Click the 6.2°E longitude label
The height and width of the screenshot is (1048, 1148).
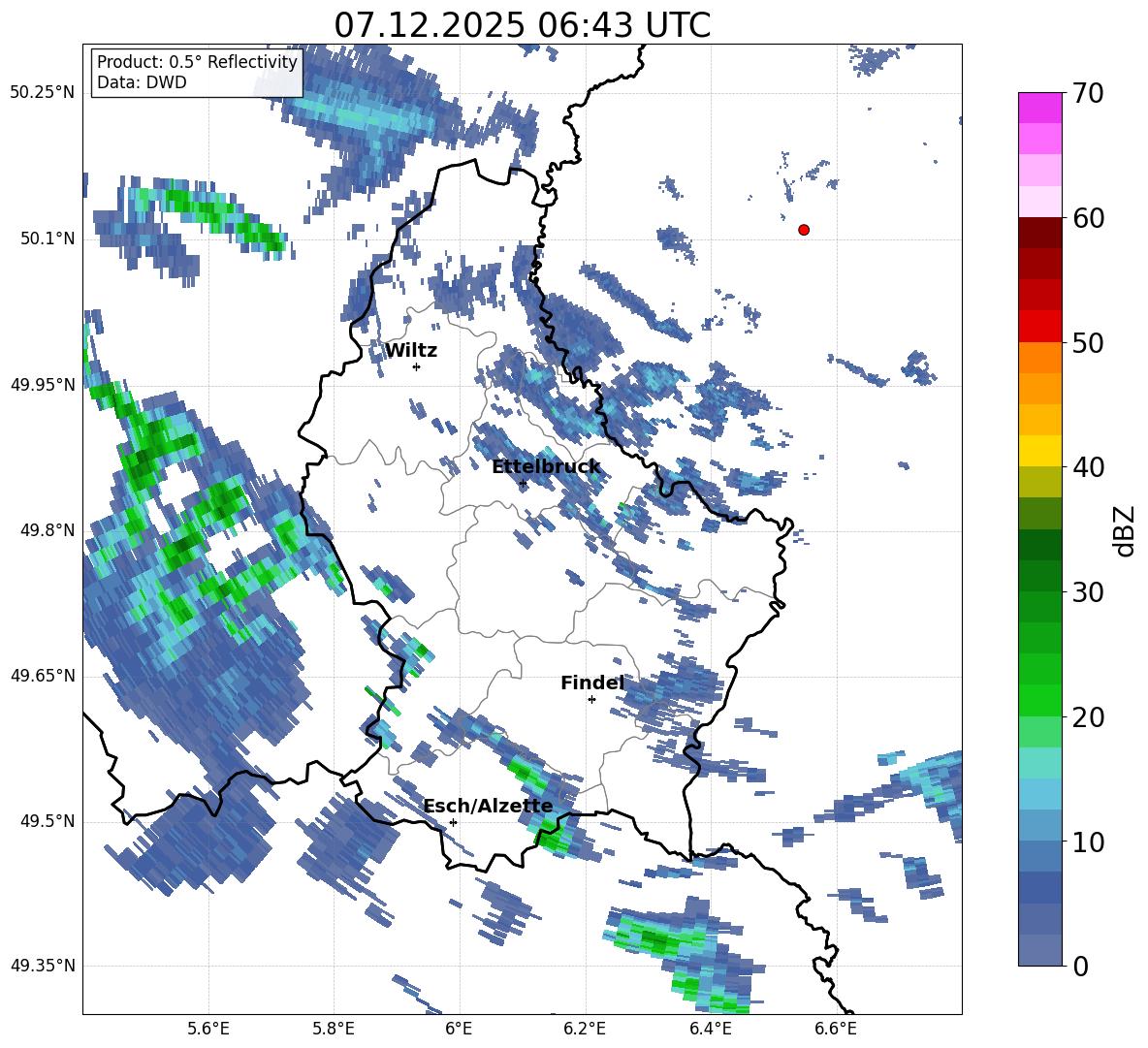[x=585, y=1029]
